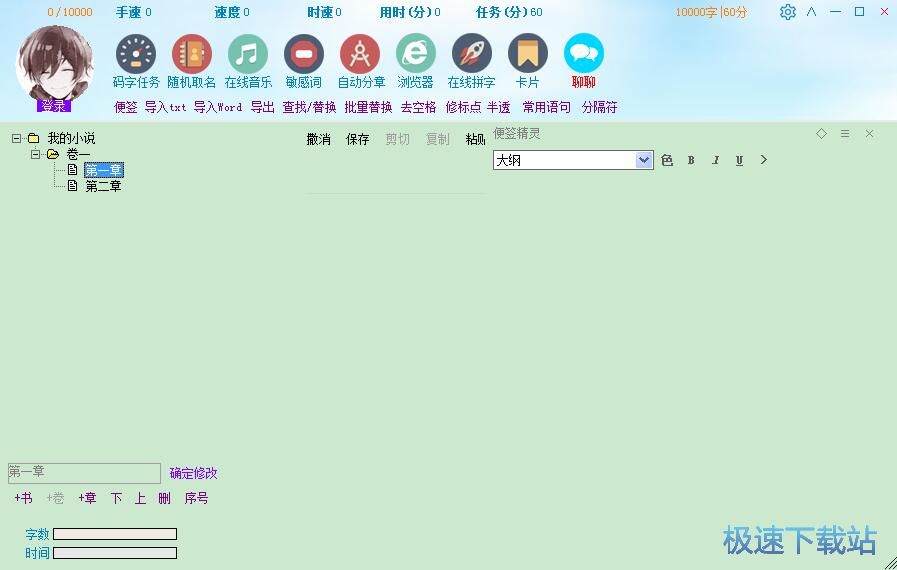Click the 敏感词 red minus icon

coord(304,54)
